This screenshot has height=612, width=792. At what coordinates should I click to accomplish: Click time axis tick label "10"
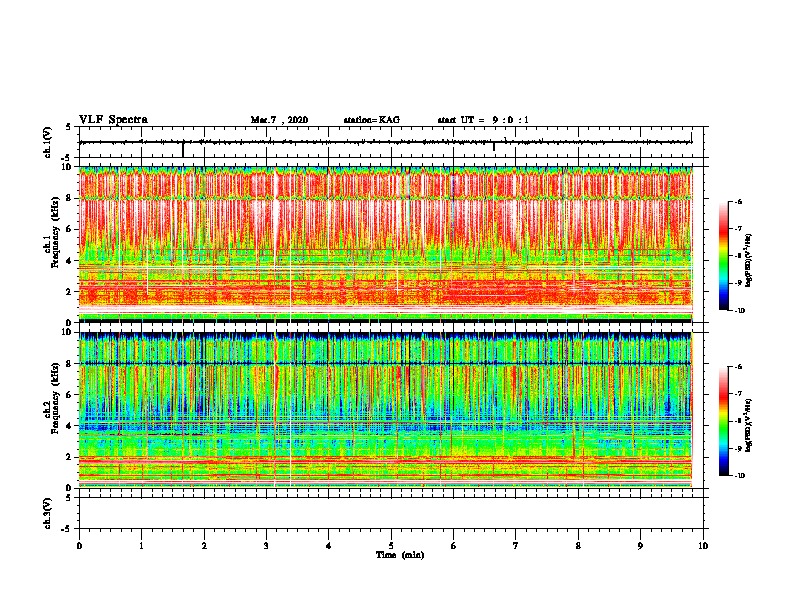[703, 546]
